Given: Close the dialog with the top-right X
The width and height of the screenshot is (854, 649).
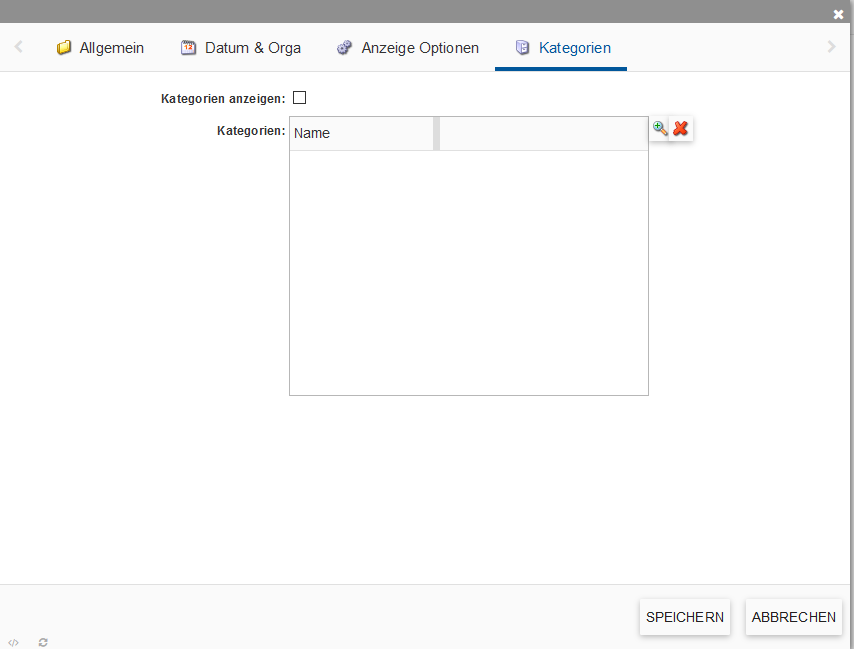Looking at the screenshot, I should pyautogui.click(x=838, y=14).
